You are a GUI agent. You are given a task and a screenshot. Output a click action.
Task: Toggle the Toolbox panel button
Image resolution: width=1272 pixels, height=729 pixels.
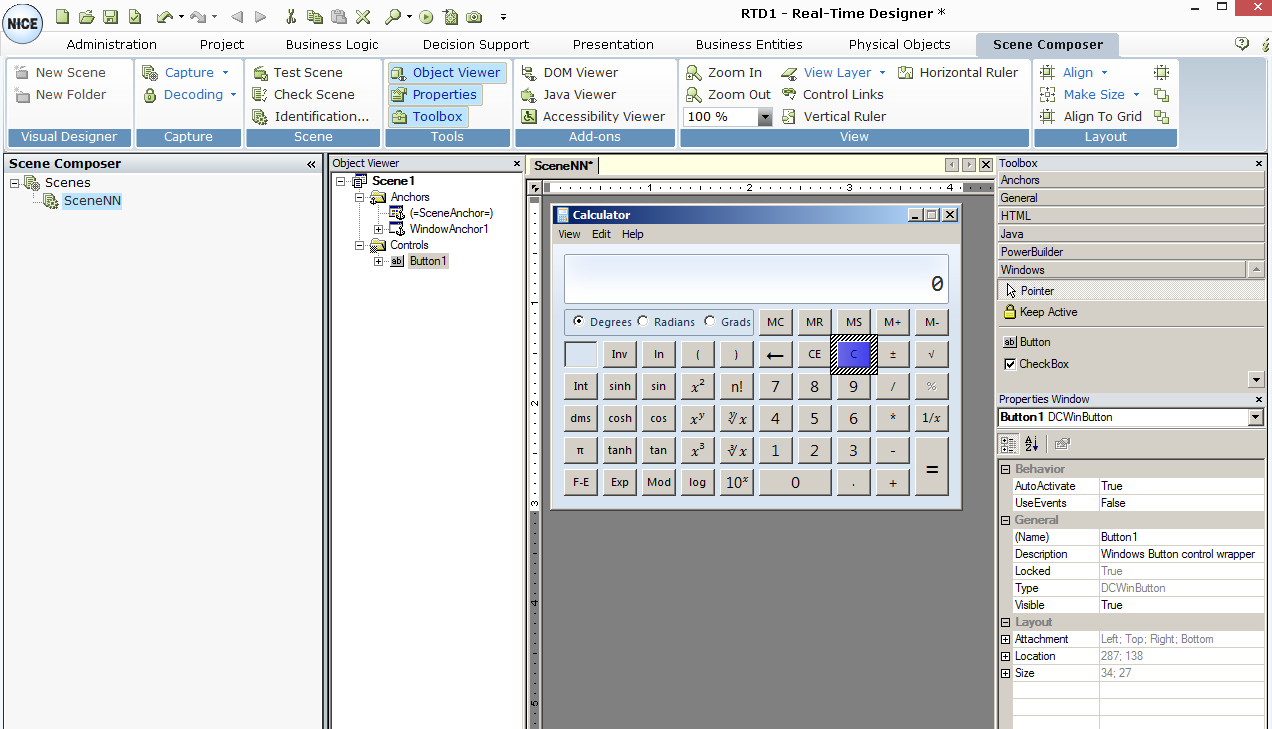tap(427, 117)
